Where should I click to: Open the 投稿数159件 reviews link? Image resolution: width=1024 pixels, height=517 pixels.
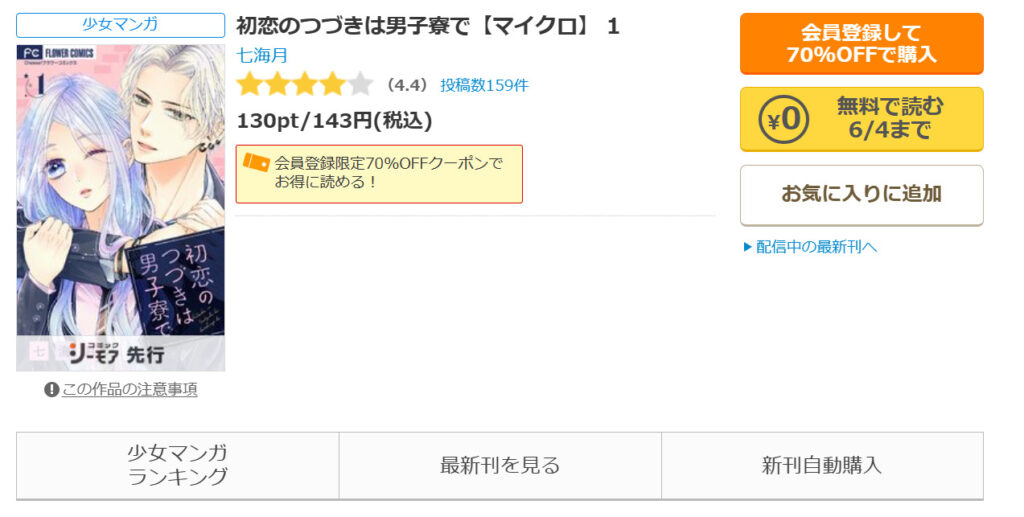485,86
